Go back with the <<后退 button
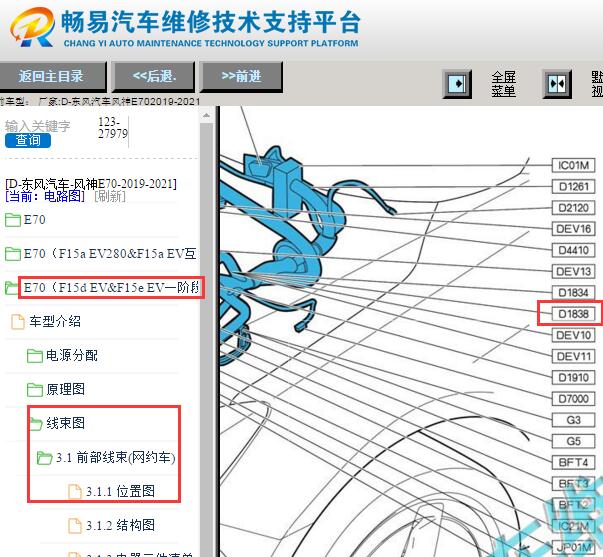The image size is (603, 557). (154, 76)
